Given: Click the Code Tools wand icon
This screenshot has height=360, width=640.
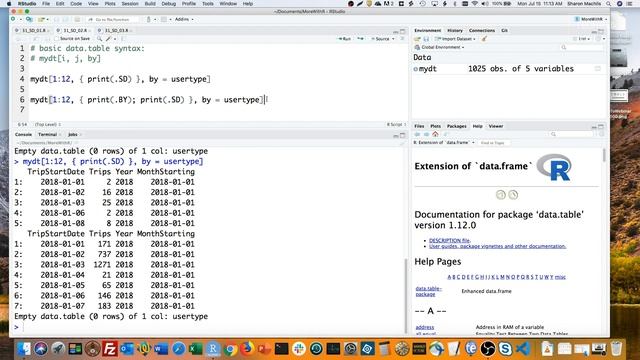Looking at the screenshot, I should click(109, 39).
